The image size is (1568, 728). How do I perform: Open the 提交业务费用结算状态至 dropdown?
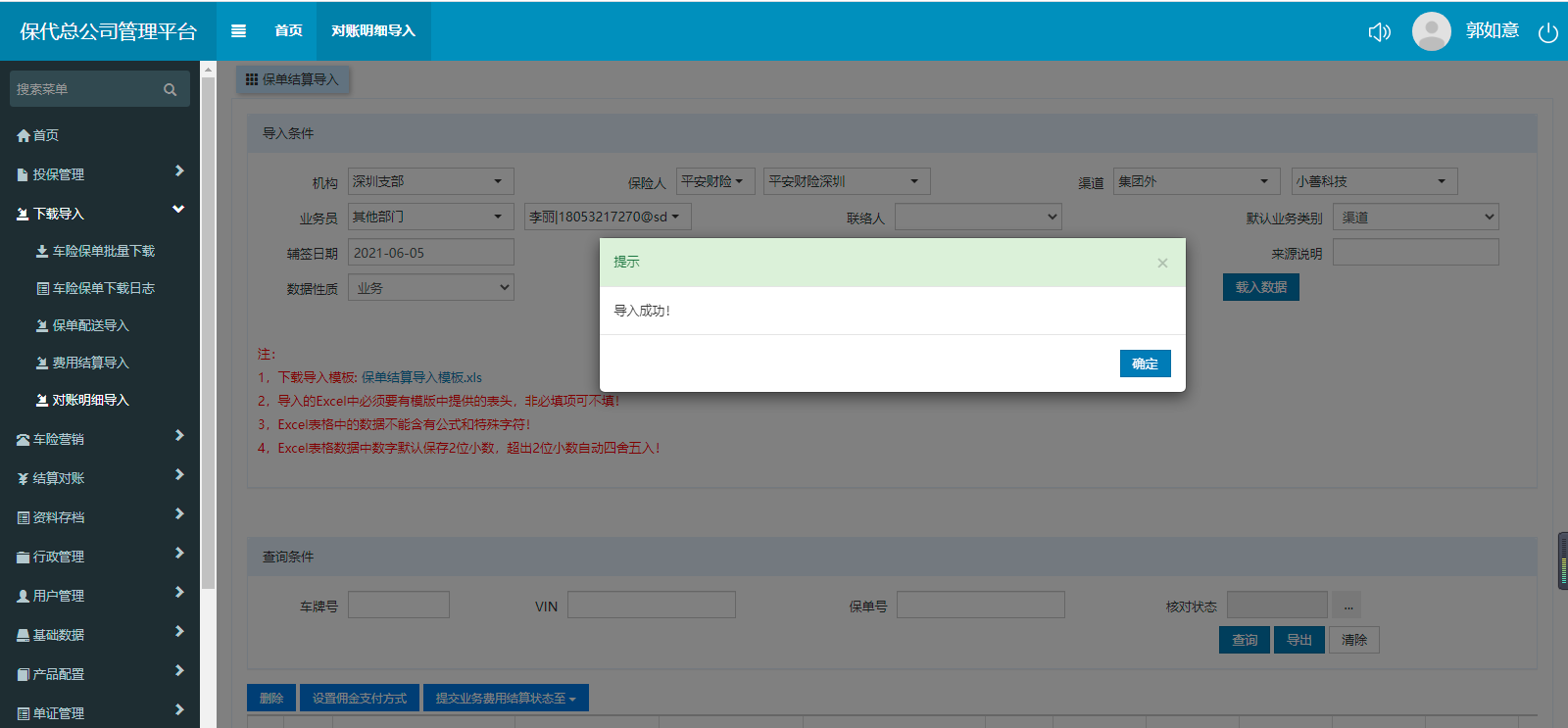(506, 698)
